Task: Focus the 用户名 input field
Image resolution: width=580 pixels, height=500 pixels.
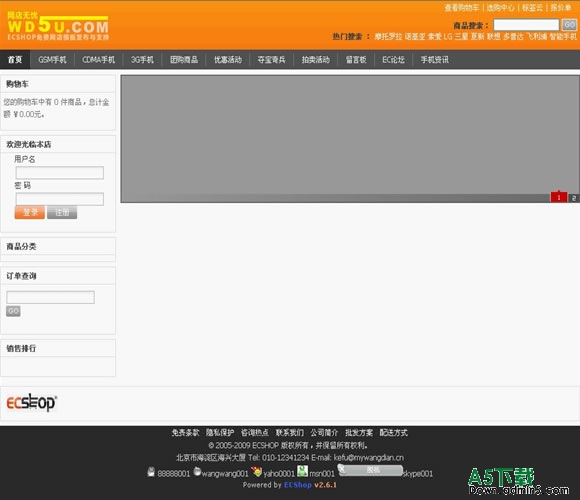Action: 60,173
